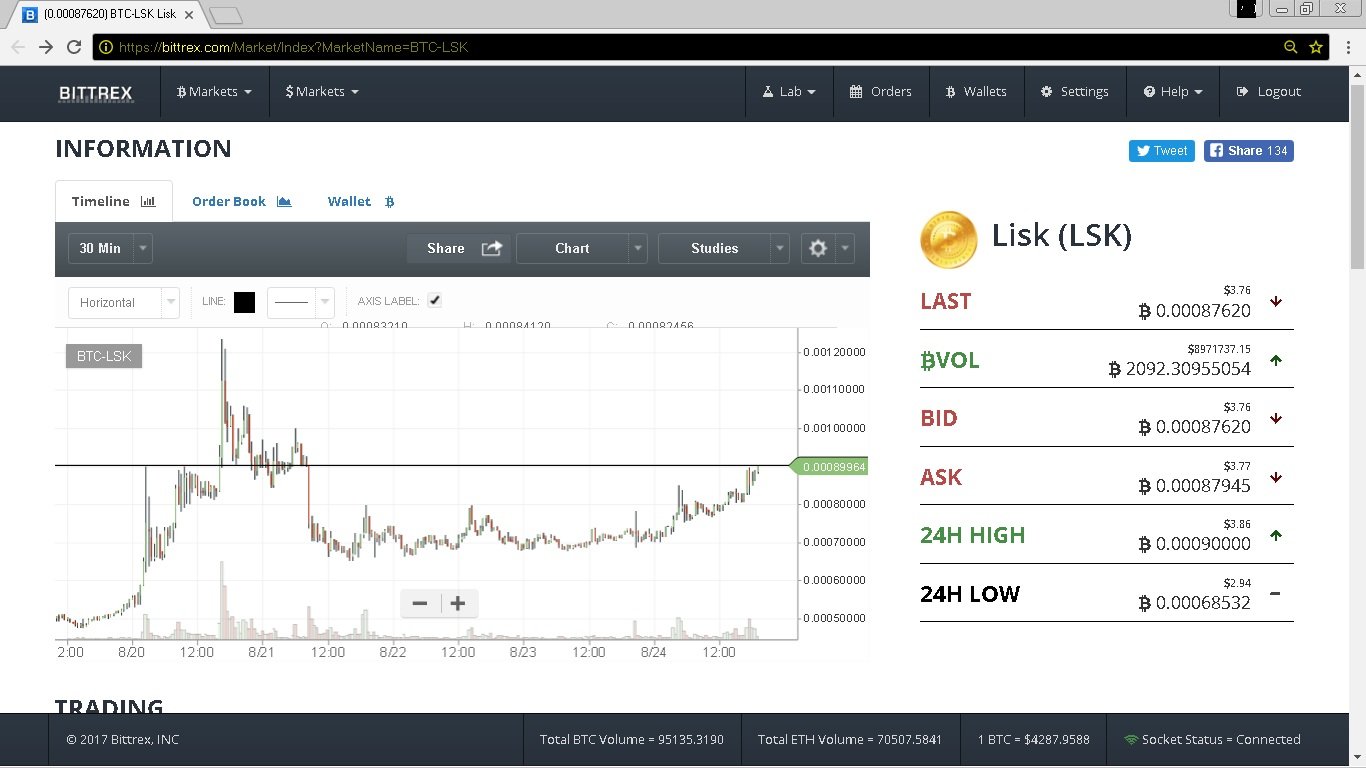Click the 24H HIGH up arrow
Screen dimensions: 1366x768
tap(1276, 535)
